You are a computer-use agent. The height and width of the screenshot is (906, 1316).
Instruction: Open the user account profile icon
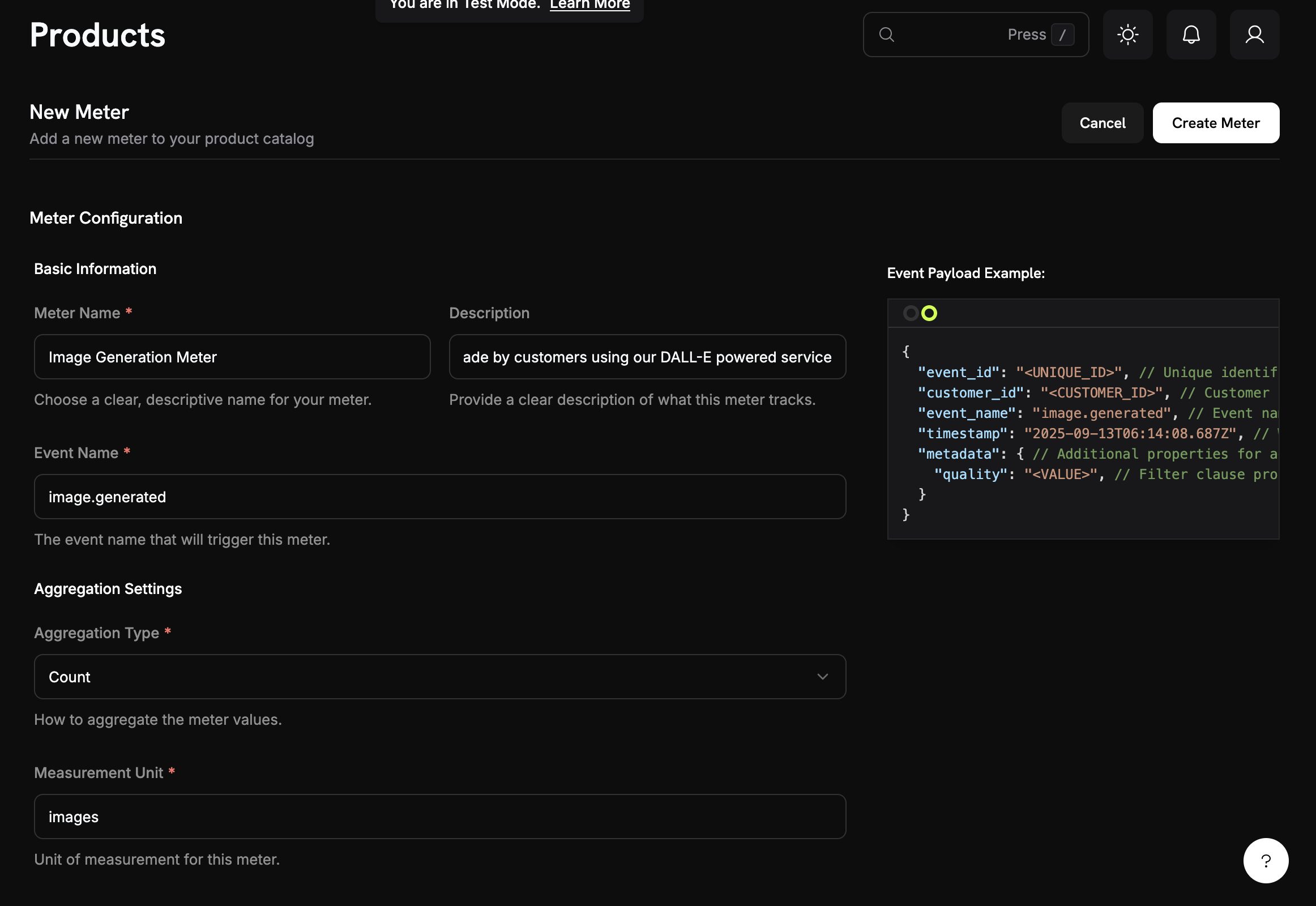[1255, 34]
